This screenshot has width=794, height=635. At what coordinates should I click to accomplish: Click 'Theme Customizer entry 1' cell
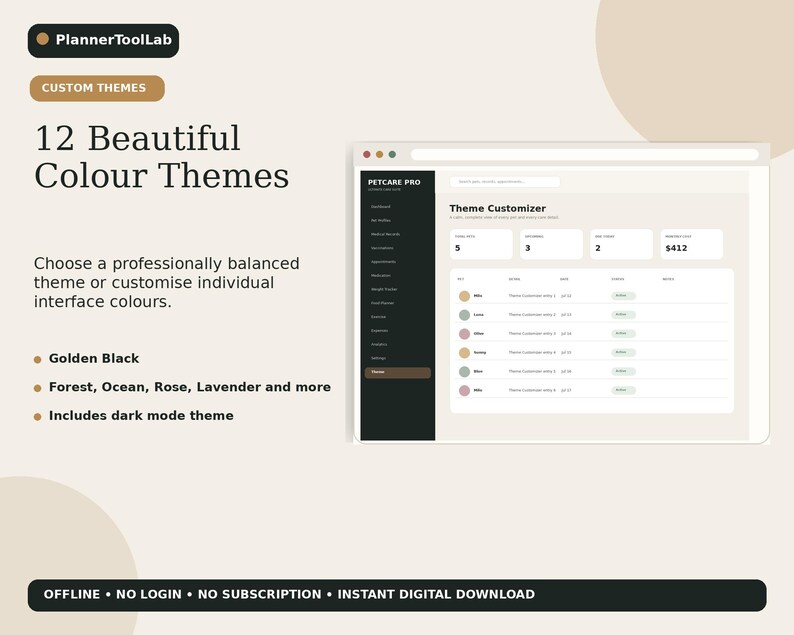532,296
